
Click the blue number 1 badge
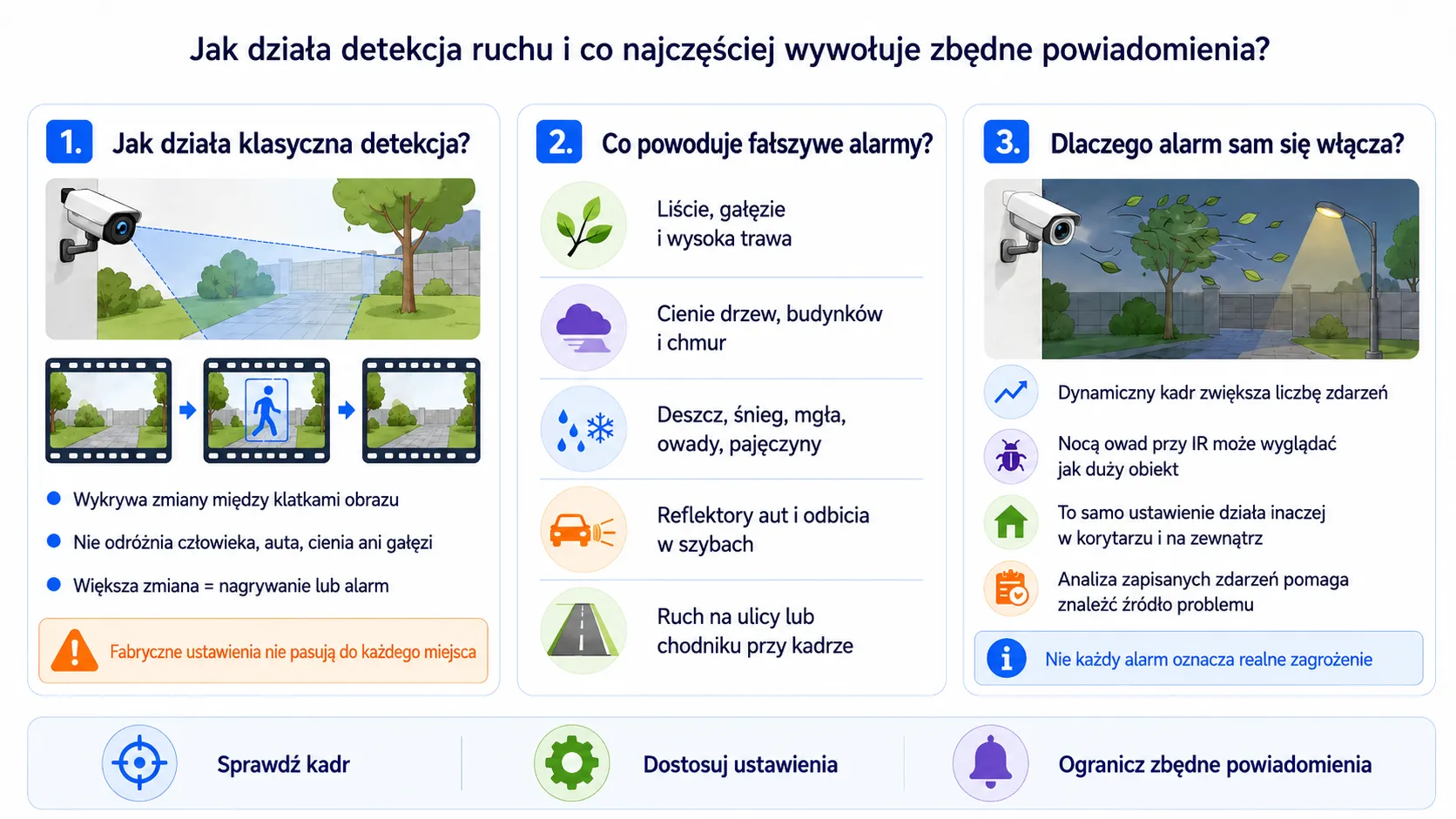pyautogui.click(x=69, y=142)
